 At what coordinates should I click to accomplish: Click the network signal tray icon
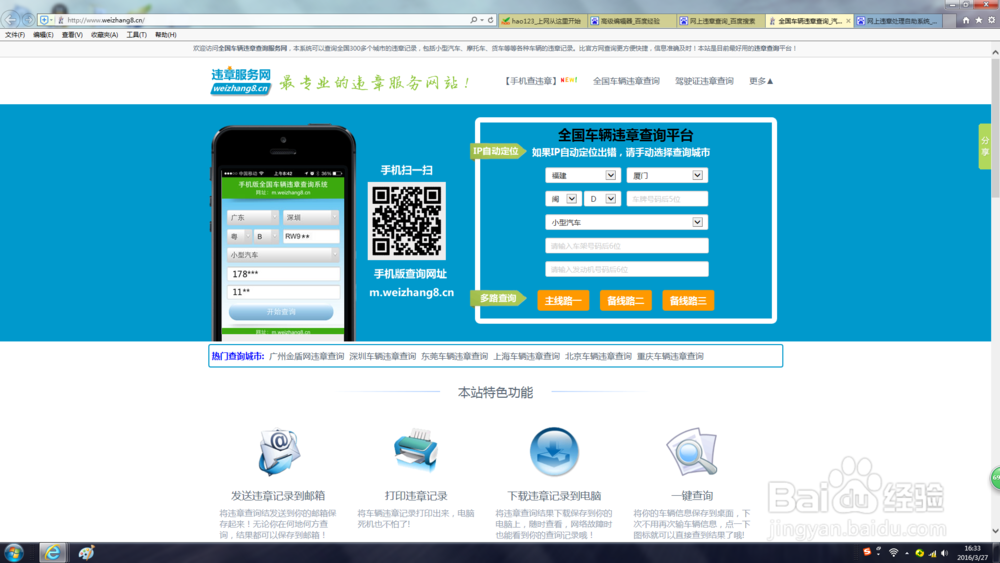932,553
